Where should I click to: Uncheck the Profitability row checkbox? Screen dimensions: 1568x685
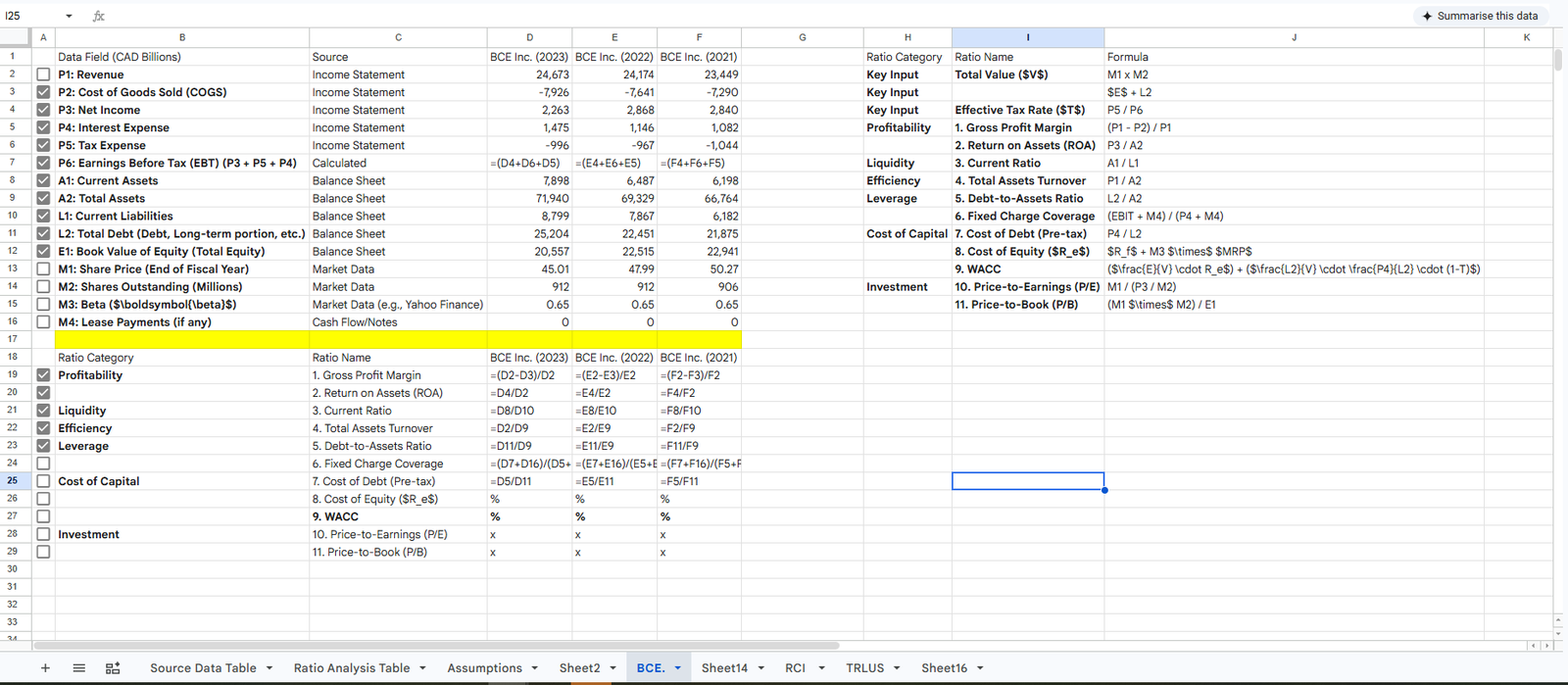(x=43, y=374)
